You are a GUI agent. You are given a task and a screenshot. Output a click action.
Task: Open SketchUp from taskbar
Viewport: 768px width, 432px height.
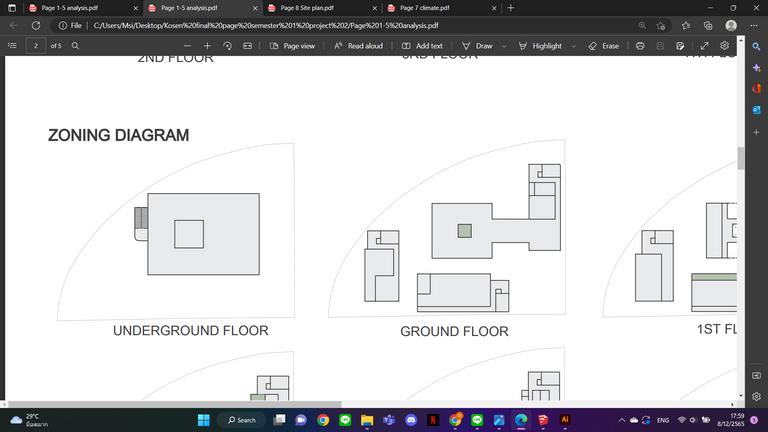tap(543, 420)
